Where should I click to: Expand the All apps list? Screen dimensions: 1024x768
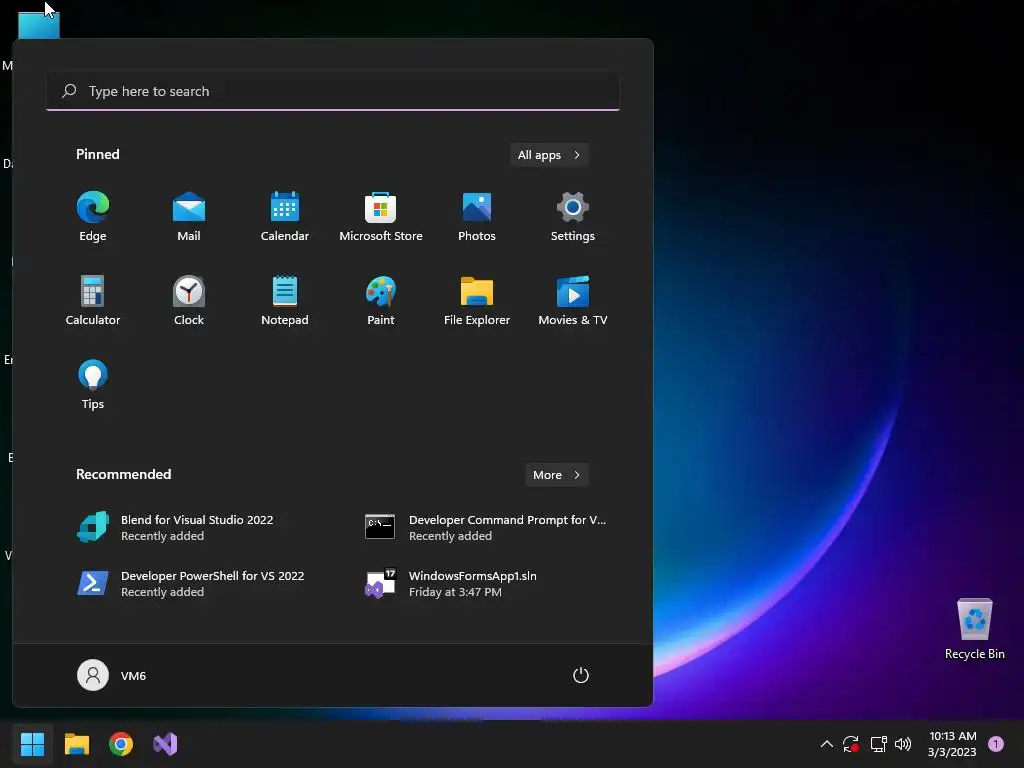549,155
